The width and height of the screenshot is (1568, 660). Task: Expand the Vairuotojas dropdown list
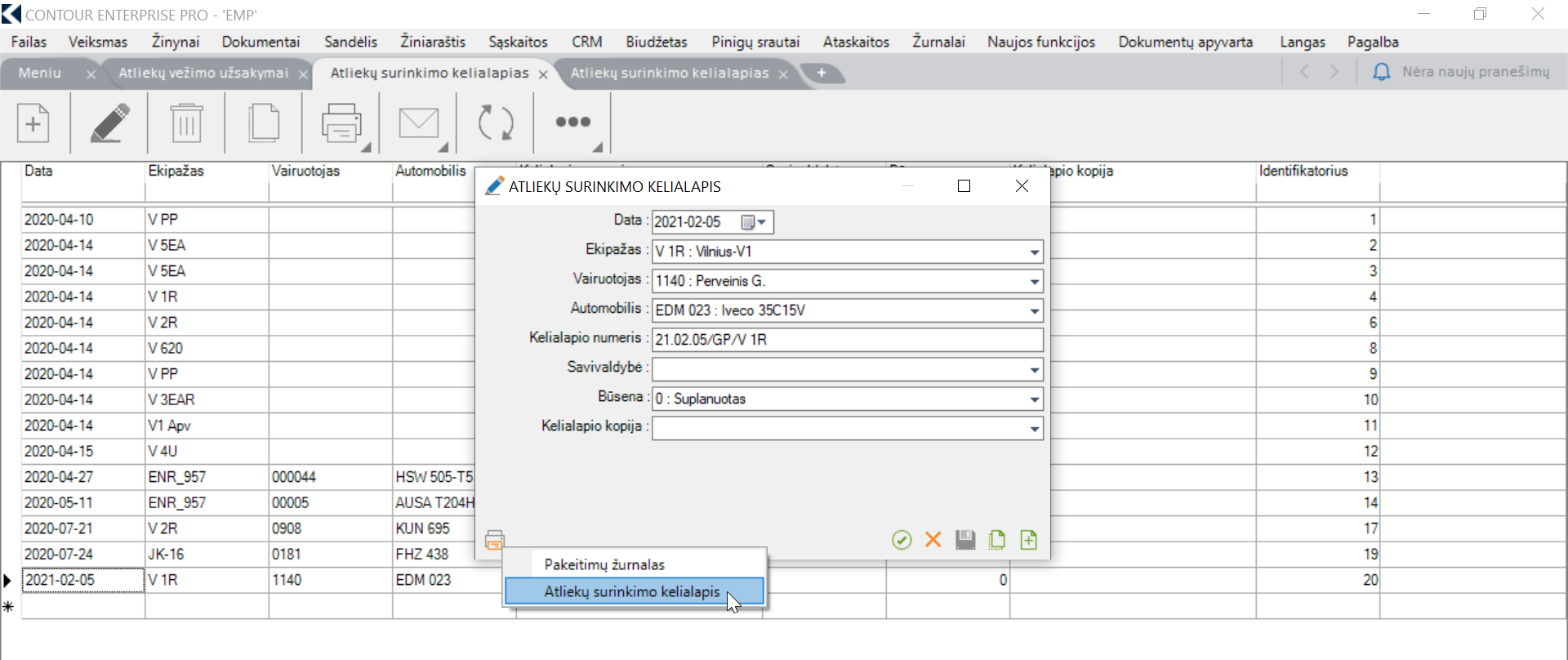coord(1035,282)
